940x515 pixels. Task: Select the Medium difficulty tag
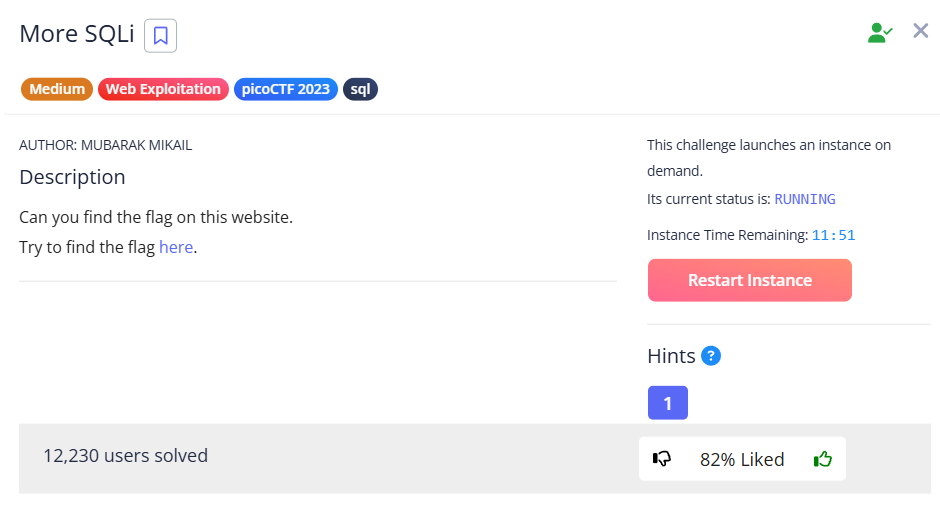click(x=57, y=89)
